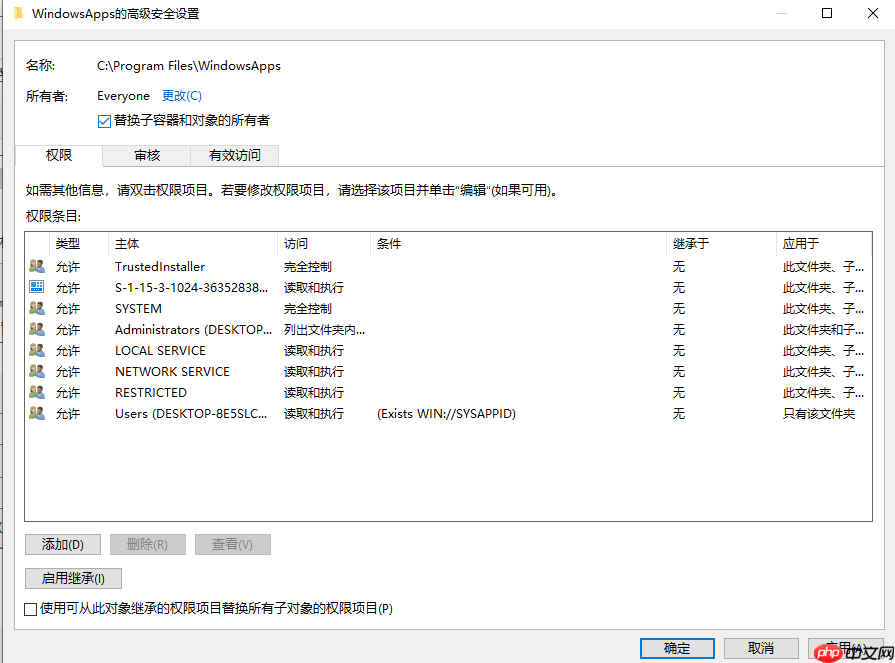Close the WindowsApps security settings window

coord(872,13)
